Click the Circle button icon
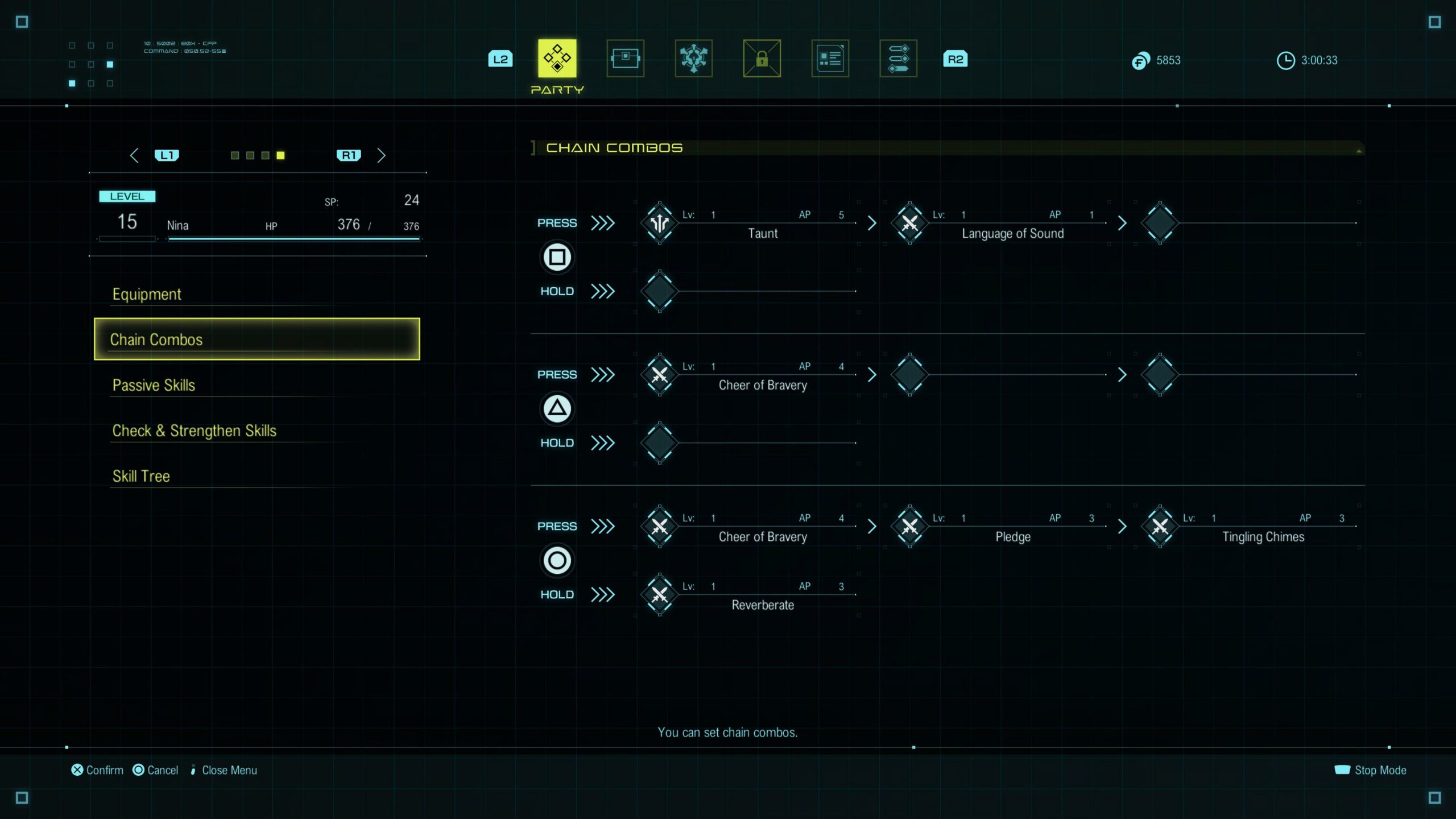 click(557, 561)
